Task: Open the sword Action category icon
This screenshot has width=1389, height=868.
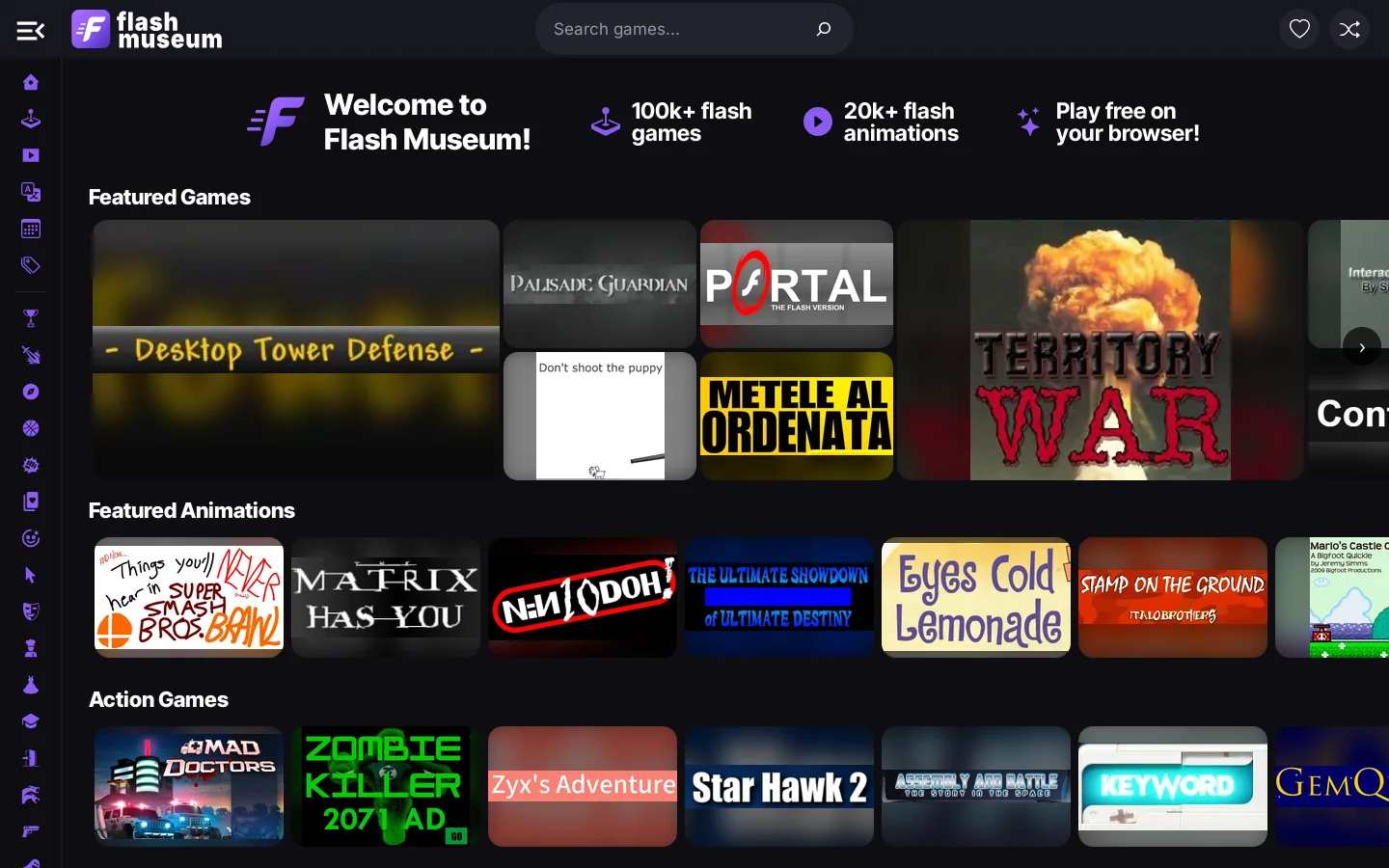Action: (x=31, y=355)
